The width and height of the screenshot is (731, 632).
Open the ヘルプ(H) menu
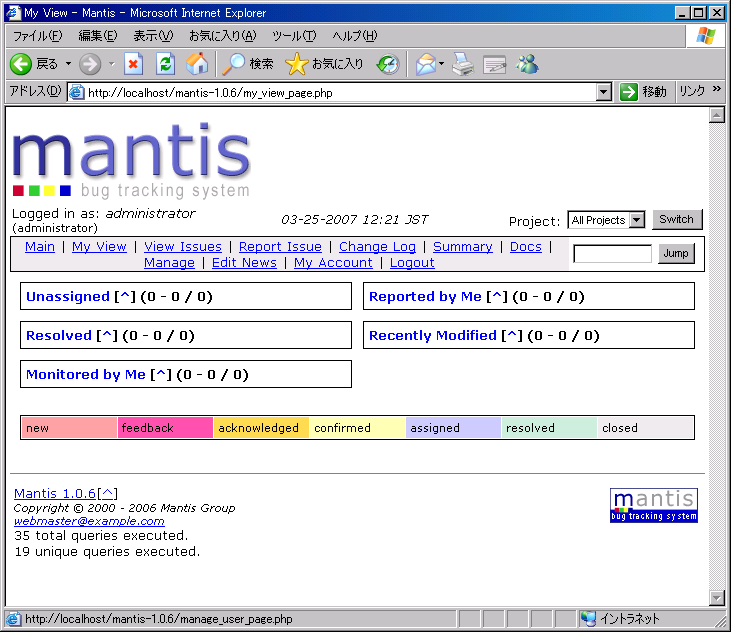[355, 36]
